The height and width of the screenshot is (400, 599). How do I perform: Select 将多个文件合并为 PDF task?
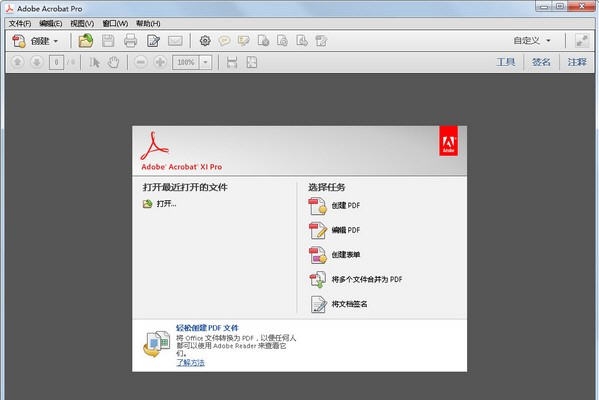tap(367, 279)
